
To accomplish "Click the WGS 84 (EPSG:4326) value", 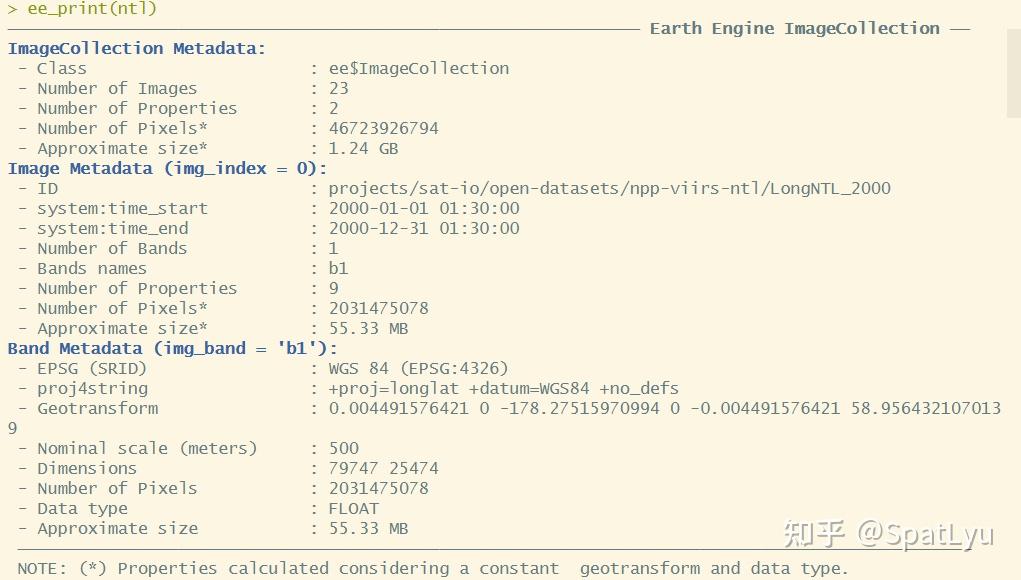I will [x=418, y=368].
